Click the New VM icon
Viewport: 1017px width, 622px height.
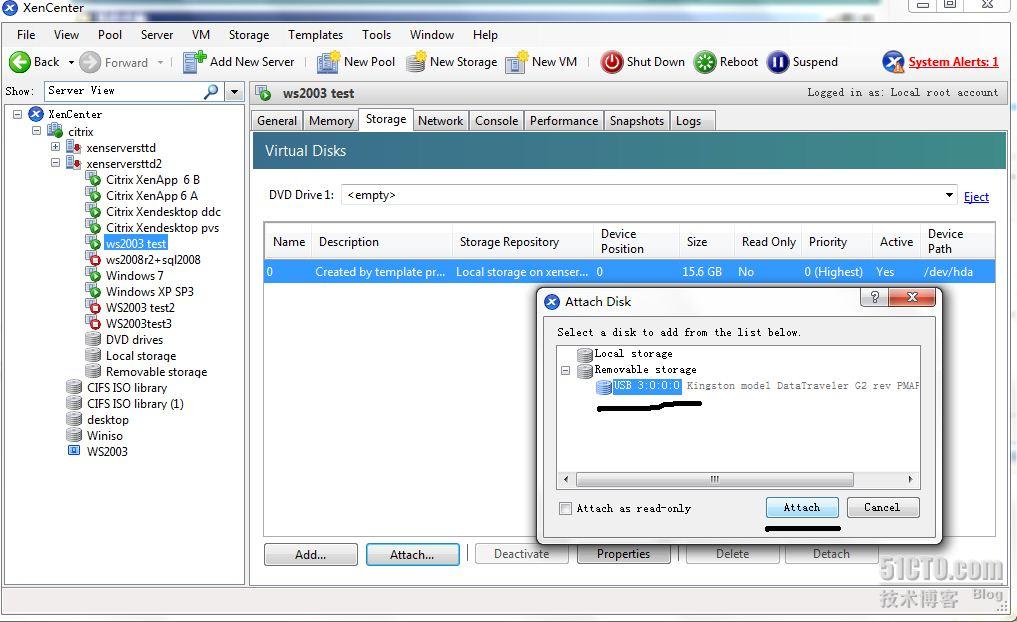(x=517, y=62)
